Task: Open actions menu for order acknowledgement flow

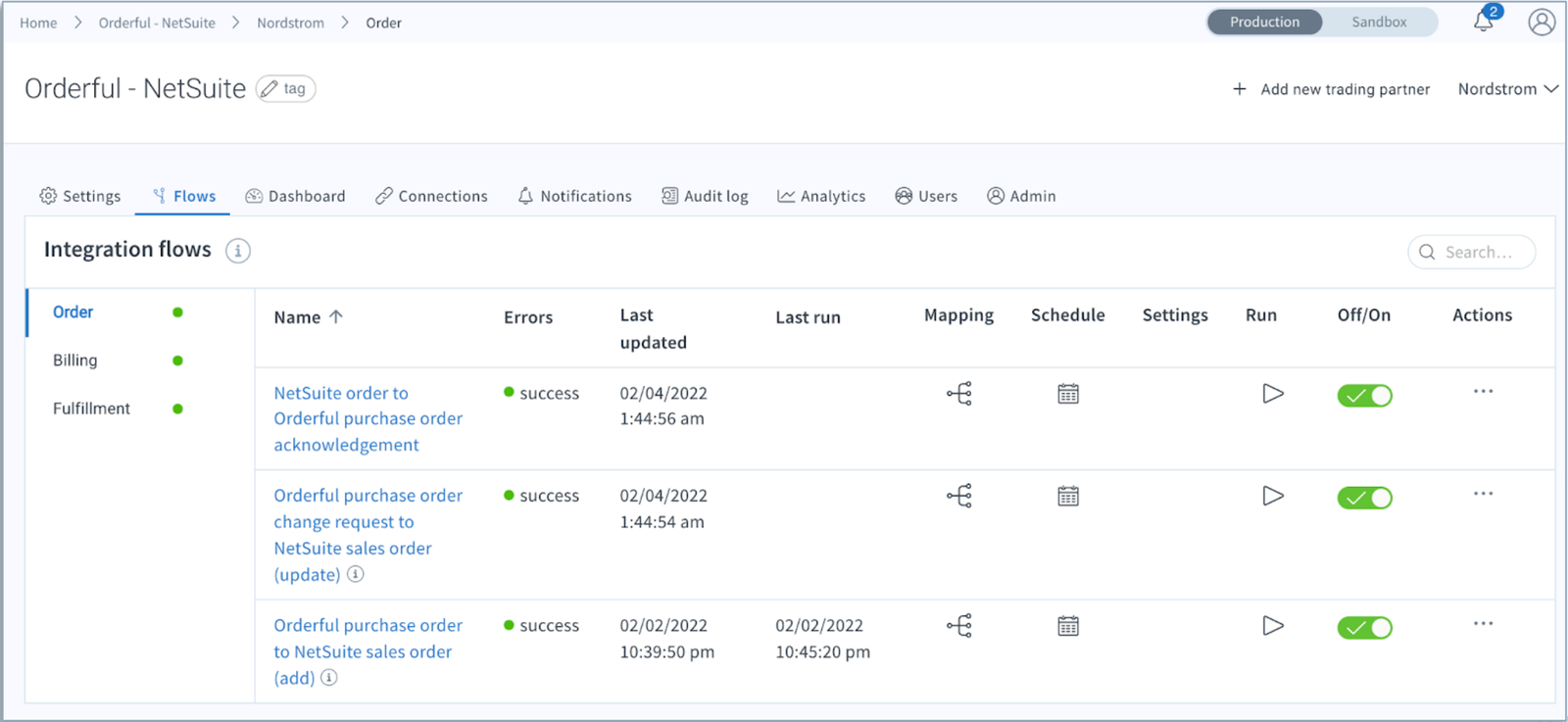Action: (1483, 392)
